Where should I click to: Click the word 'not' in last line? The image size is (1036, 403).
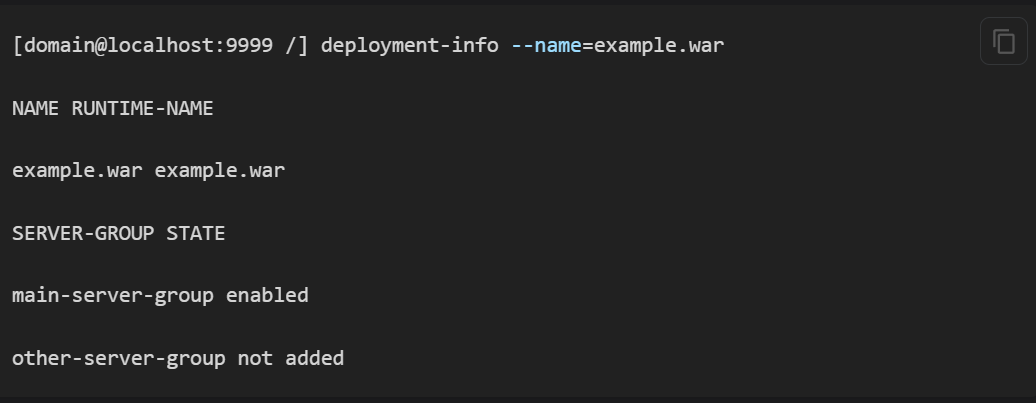point(255,357)
